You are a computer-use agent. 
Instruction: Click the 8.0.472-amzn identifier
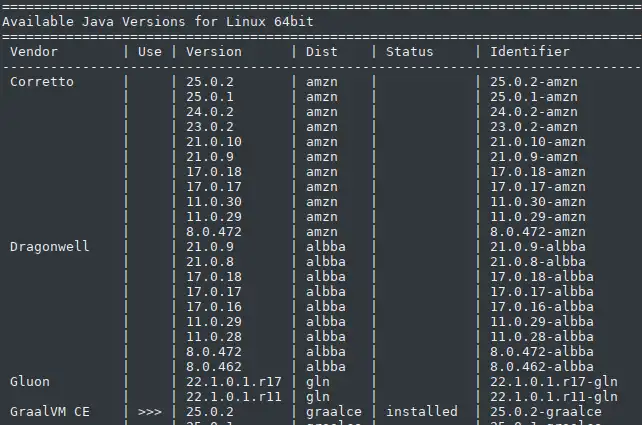538,232
